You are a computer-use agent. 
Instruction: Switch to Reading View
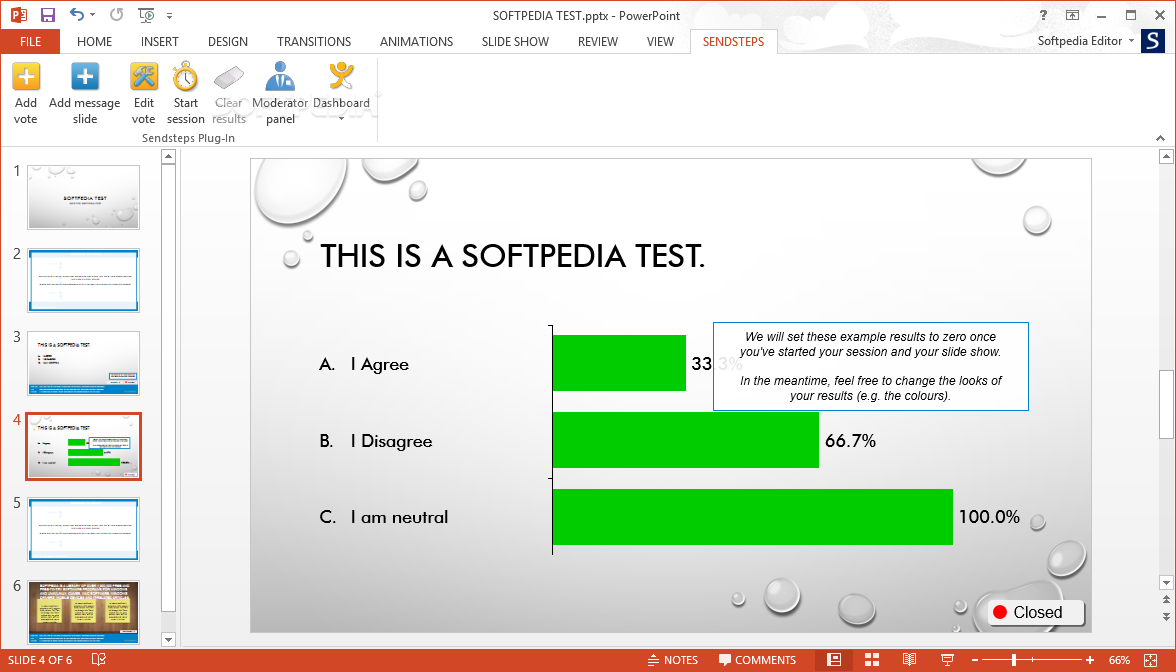click(909, 659)
